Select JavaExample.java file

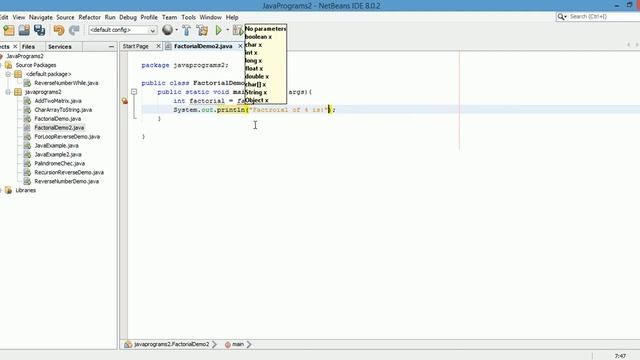pos(56,146)
